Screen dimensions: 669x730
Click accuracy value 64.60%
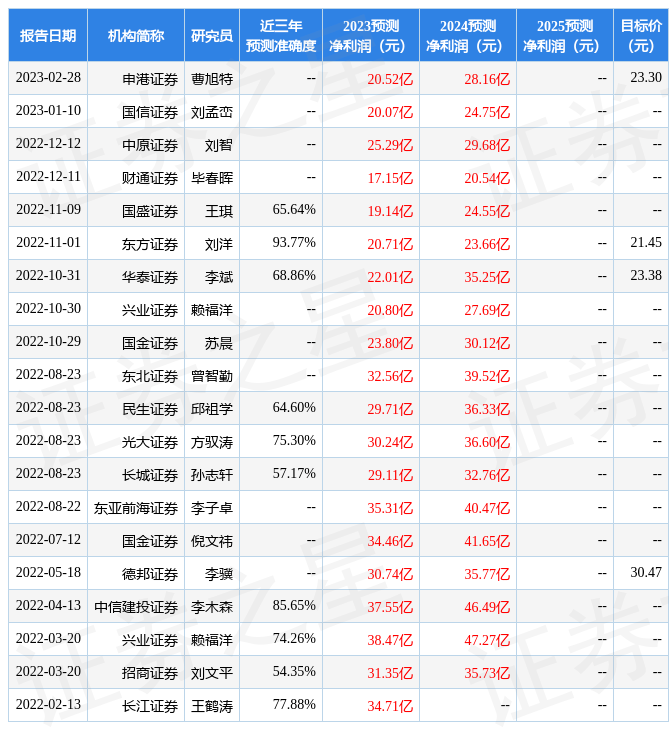pyautogui.click(x=294, y=408)
